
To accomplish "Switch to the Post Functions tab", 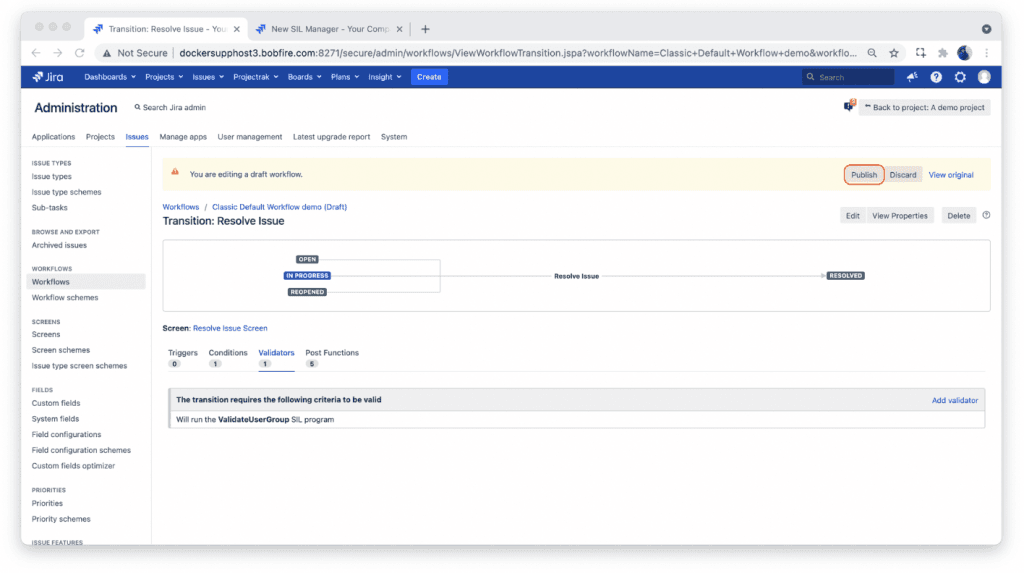I will 332,357.
